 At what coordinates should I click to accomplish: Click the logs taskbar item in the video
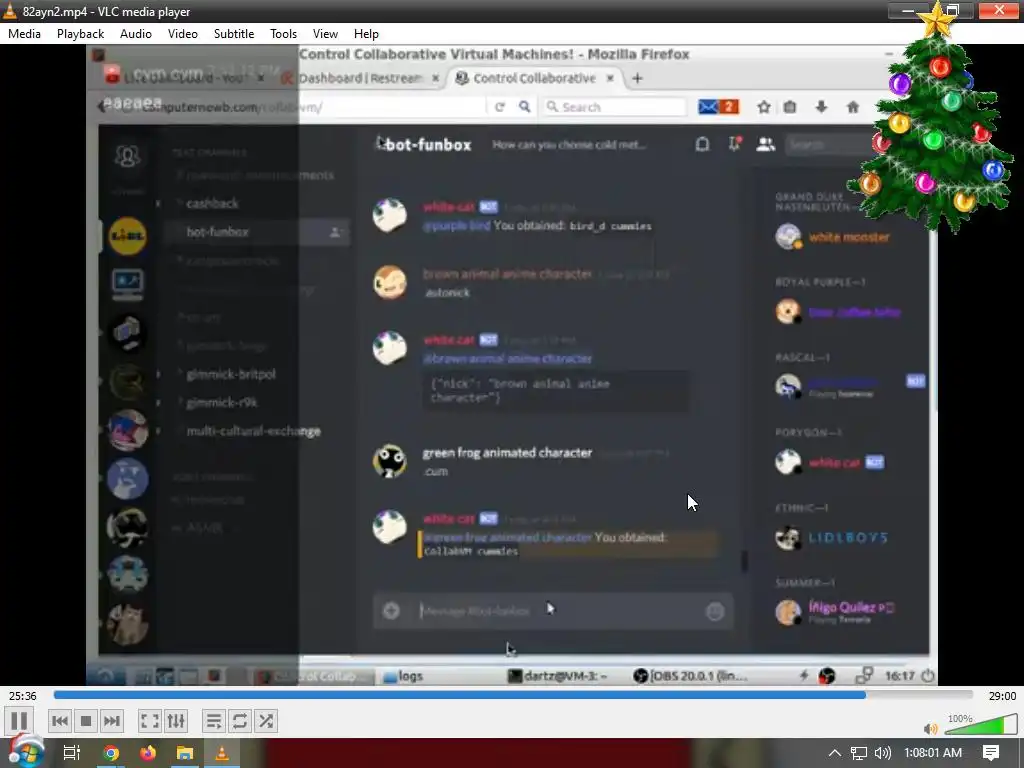click(404, 676)
